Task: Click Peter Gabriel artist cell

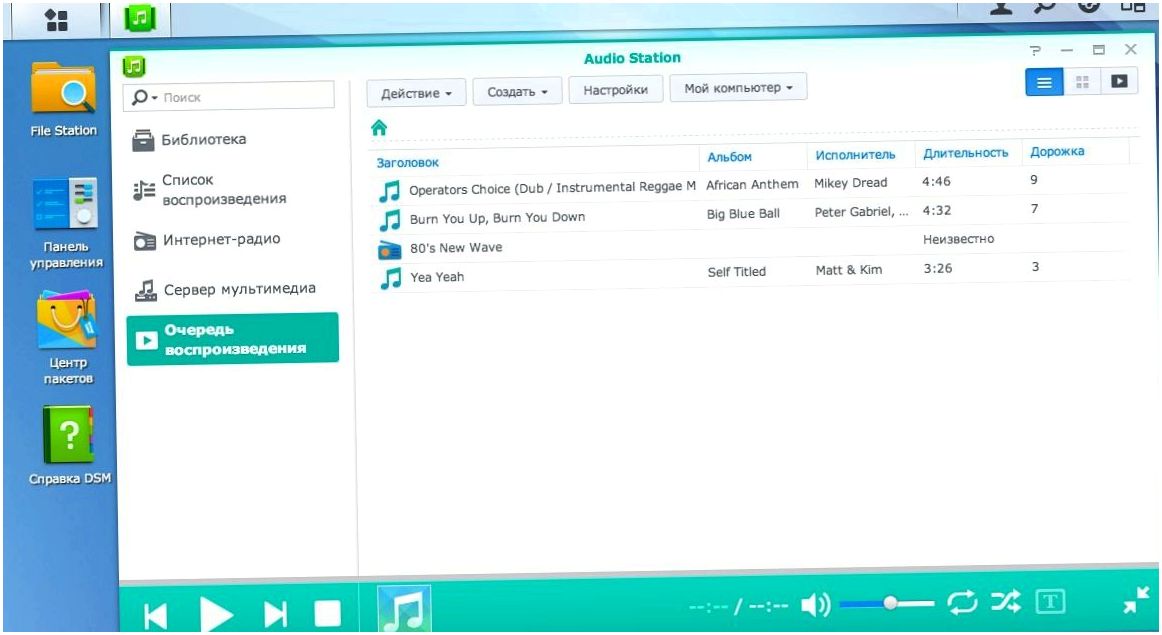Action: pos(861,212)
